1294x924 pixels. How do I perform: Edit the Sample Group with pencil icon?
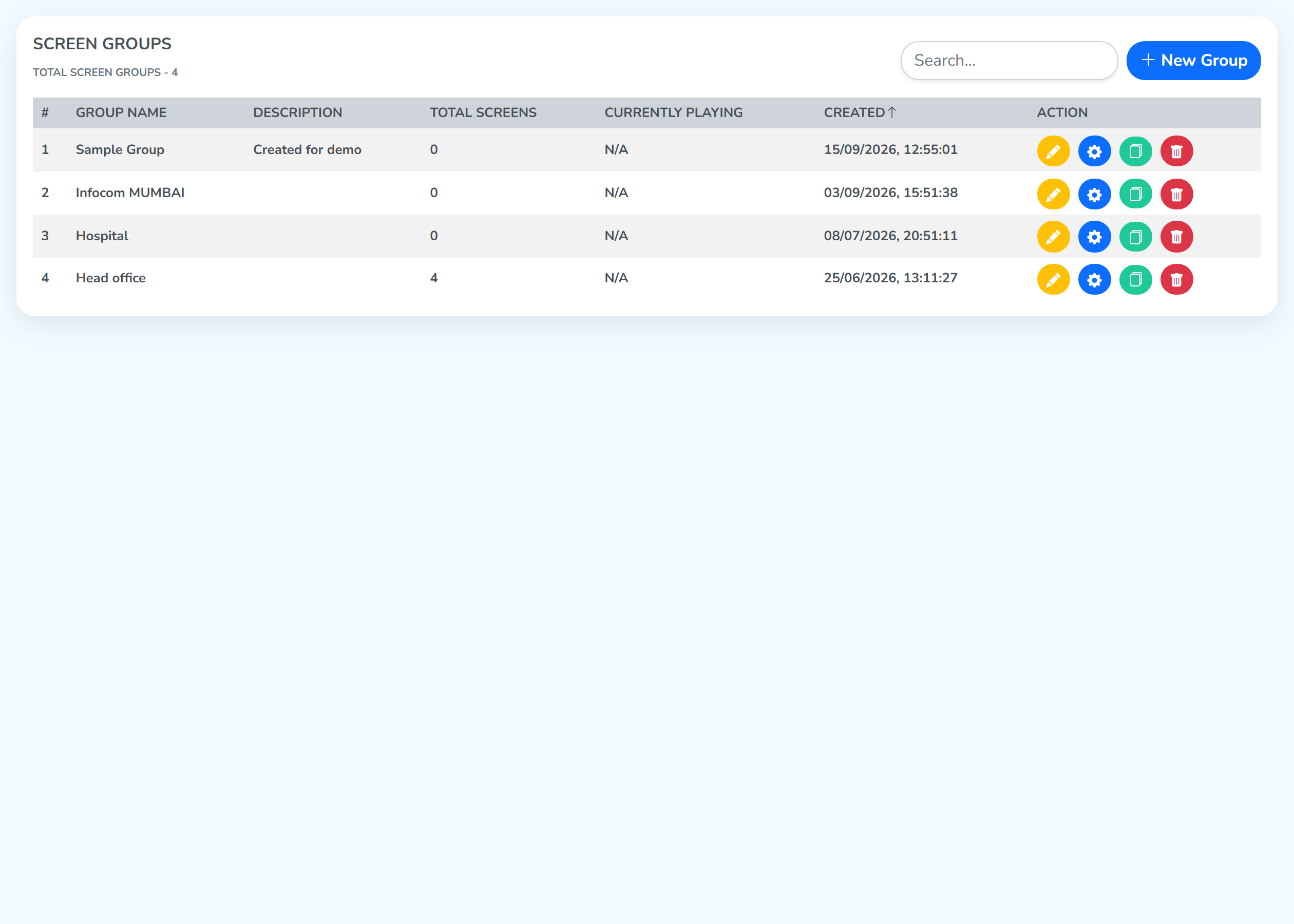click(1053, 151)
